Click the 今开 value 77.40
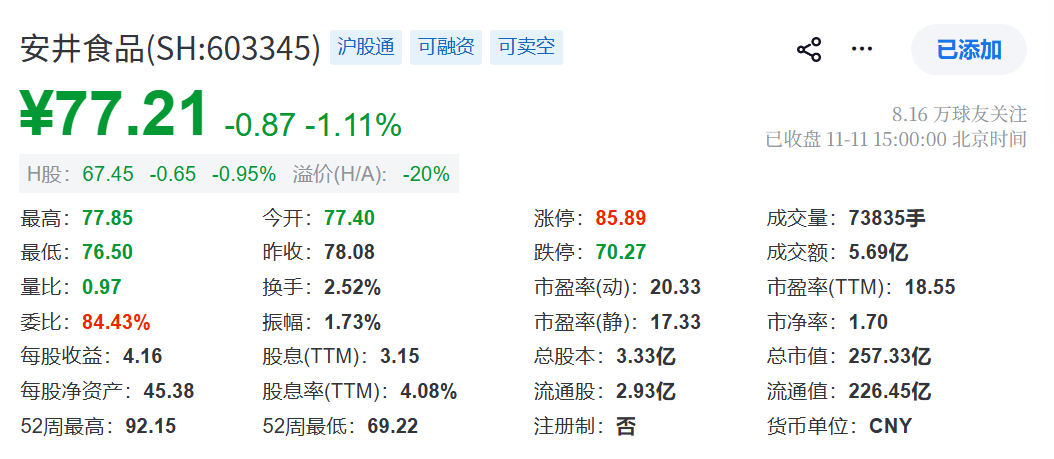The width and height of the screenshot is (1054, 459). pyautogui.click(x=350, y=218)
